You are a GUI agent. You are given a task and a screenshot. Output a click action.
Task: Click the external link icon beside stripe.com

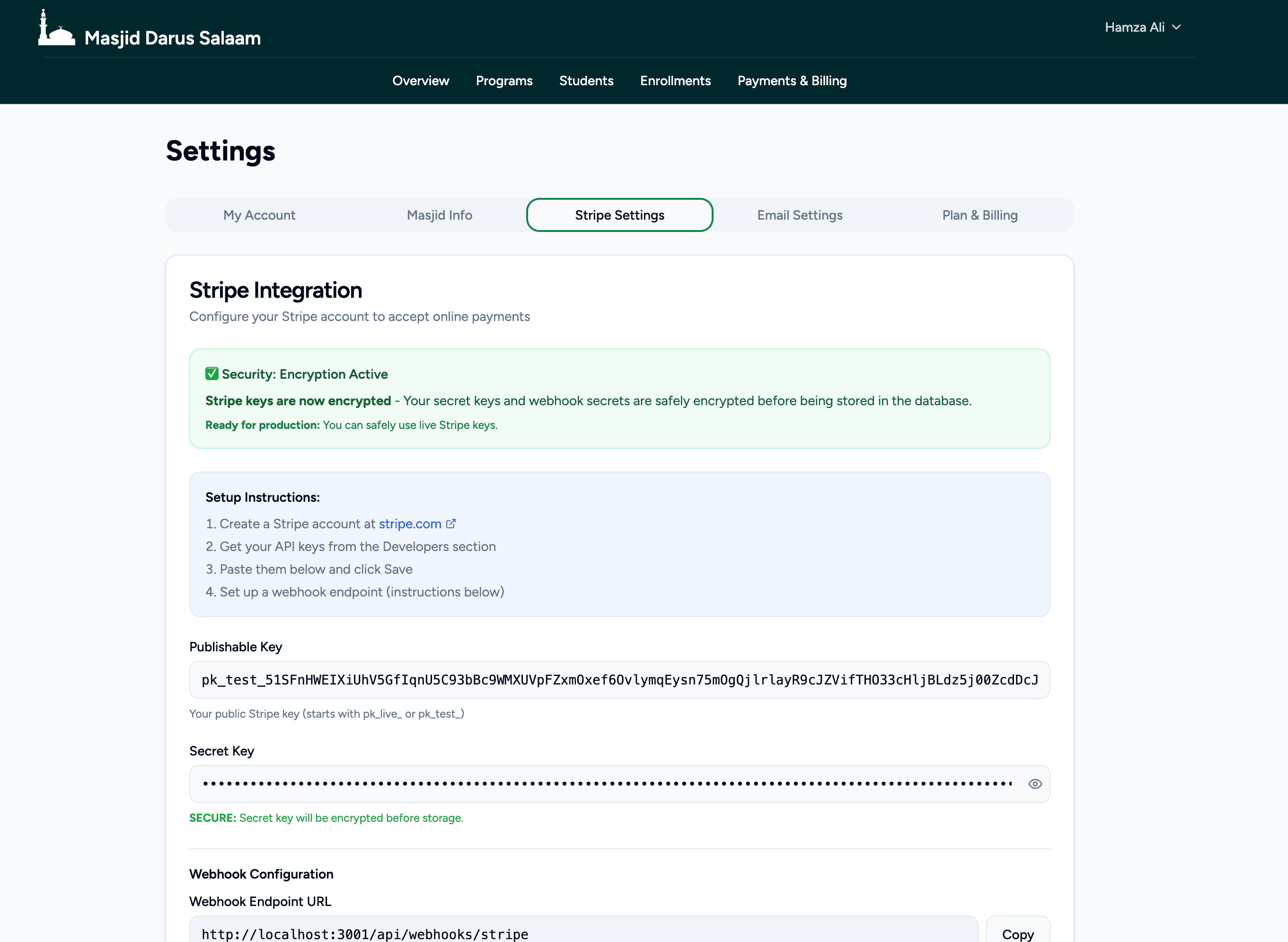[x=451, y=524]
